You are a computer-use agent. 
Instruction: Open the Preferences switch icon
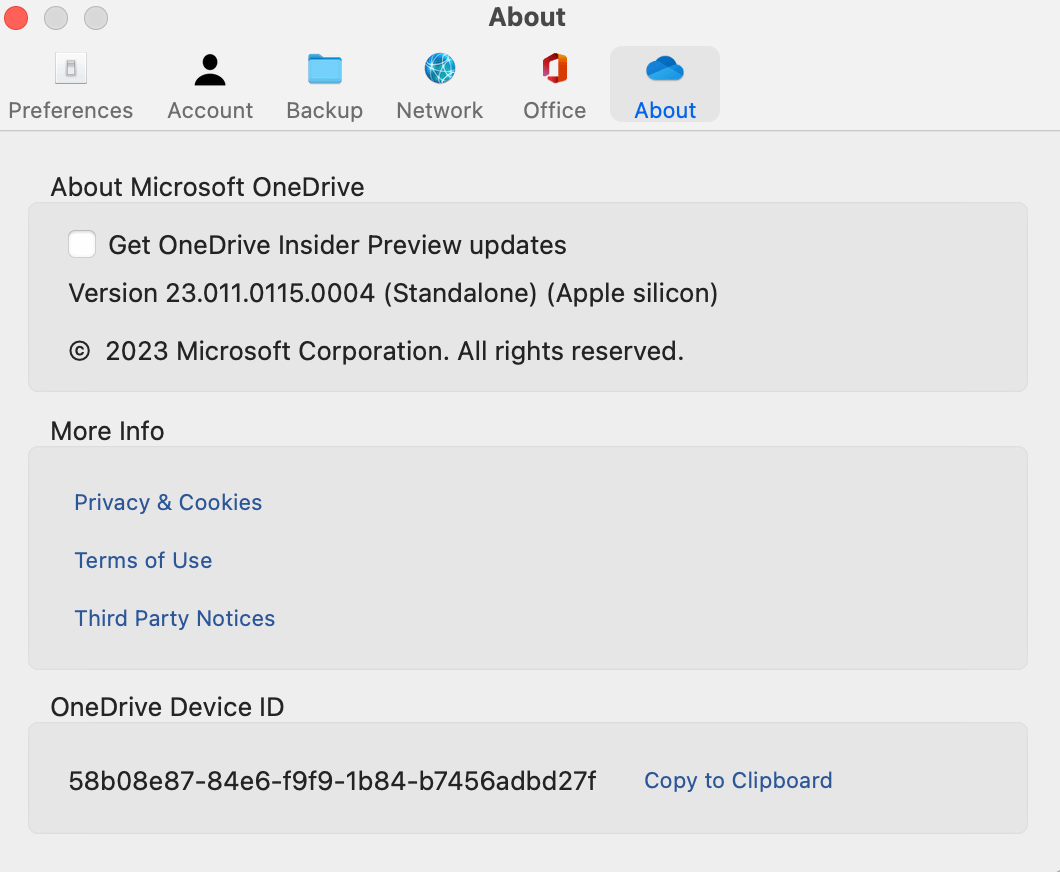(71, 68)
